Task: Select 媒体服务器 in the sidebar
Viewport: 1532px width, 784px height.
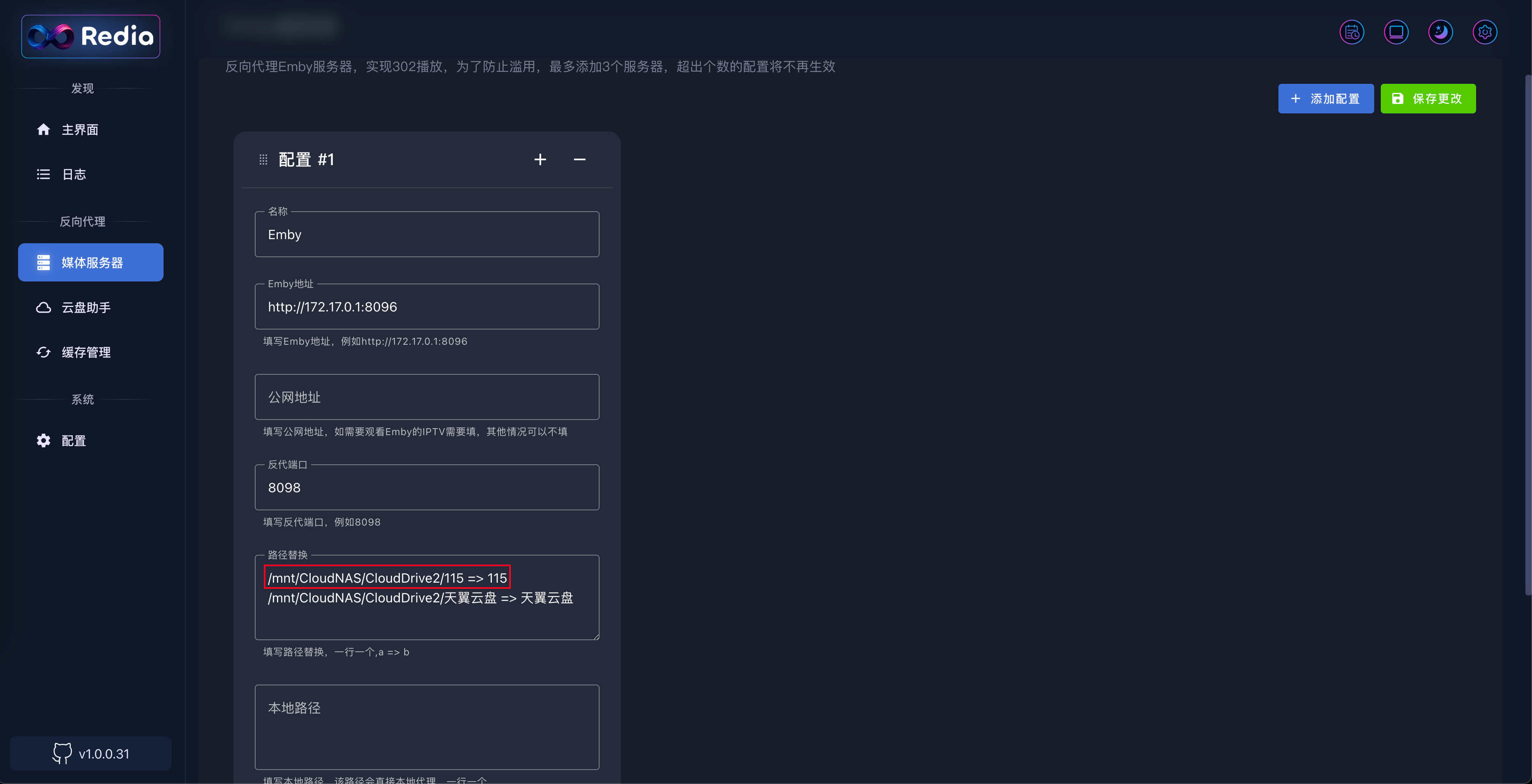Action: 90,262
